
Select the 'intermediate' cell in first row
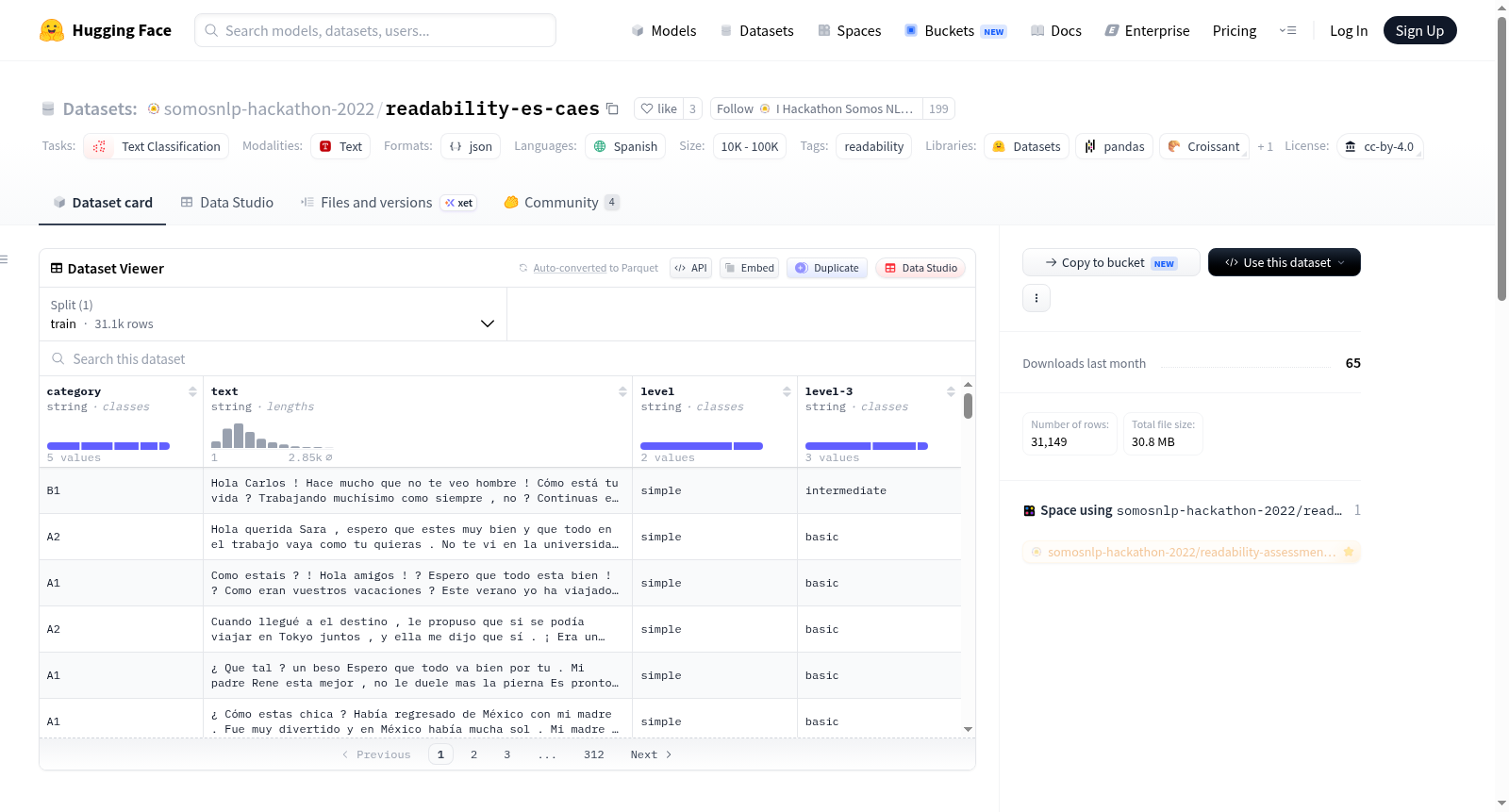click(879, 490)
